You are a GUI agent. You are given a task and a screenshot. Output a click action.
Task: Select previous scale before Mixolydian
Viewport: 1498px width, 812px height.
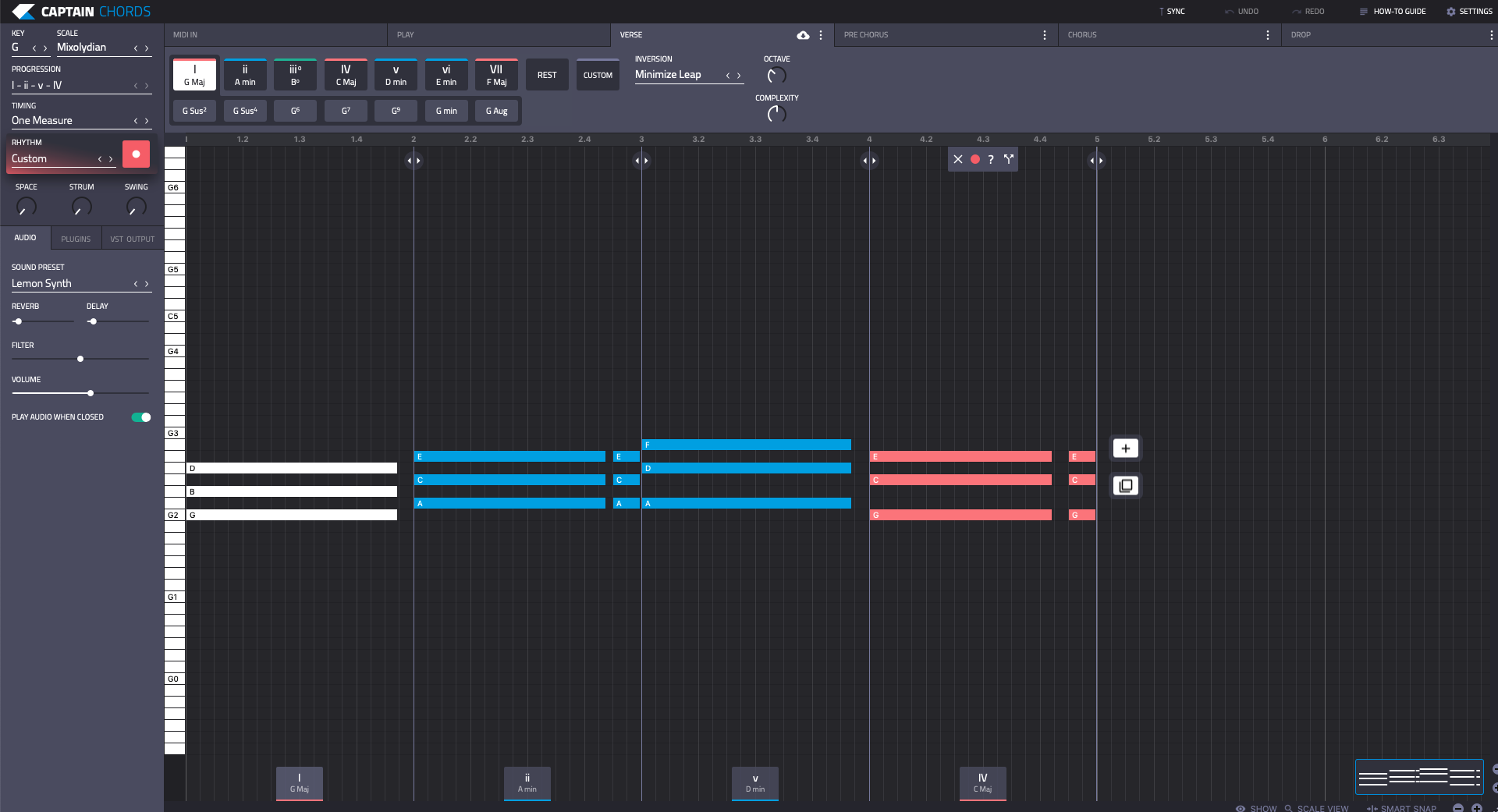pyautogui.click(x=136, y=48)
